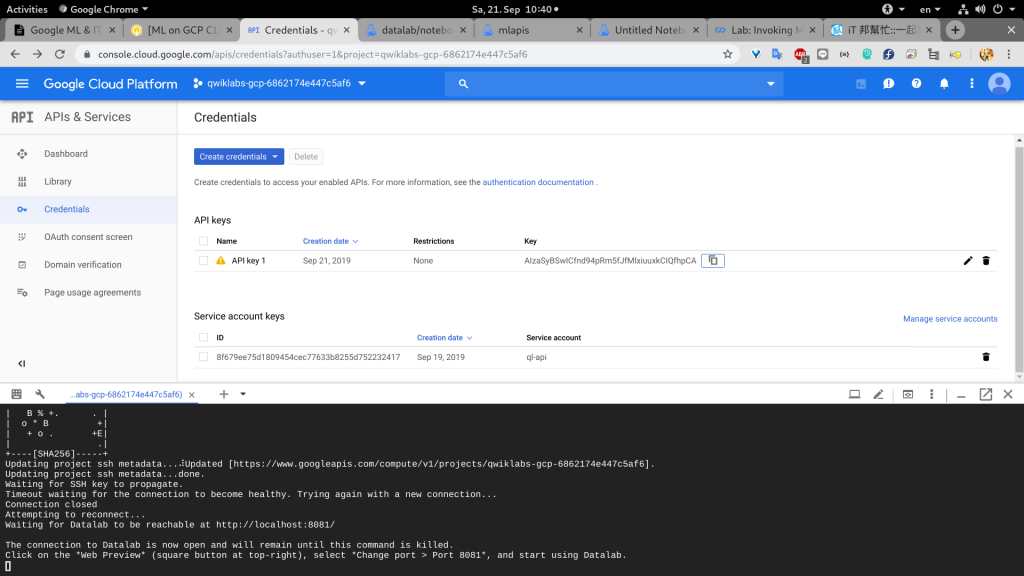The width and height of the screenshot is (1024, 576).
Task: Delete API key 1 with trash icon
Action: (x=986, y=261)
